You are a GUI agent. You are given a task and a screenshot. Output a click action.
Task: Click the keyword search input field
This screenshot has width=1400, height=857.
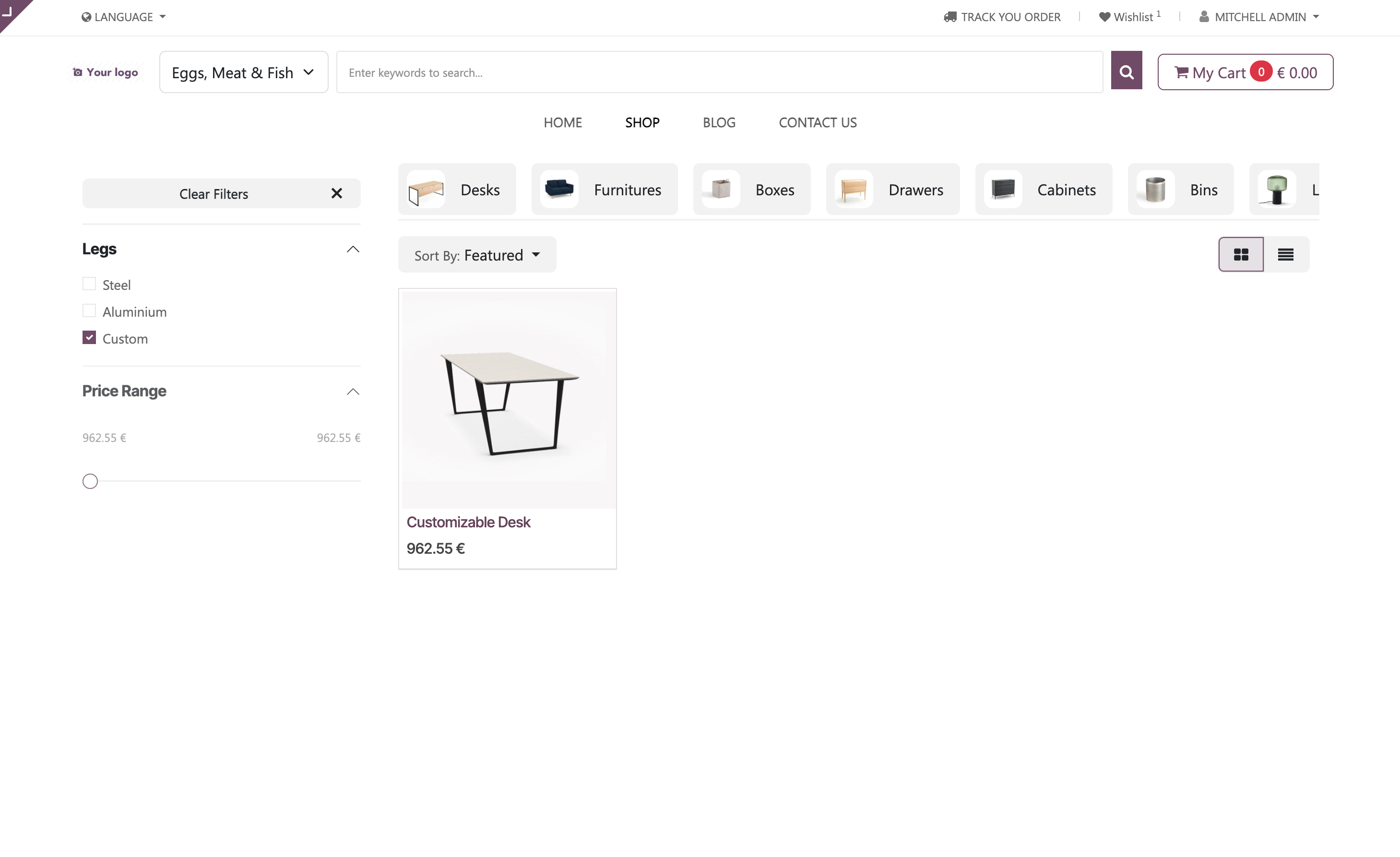(719, 72)
